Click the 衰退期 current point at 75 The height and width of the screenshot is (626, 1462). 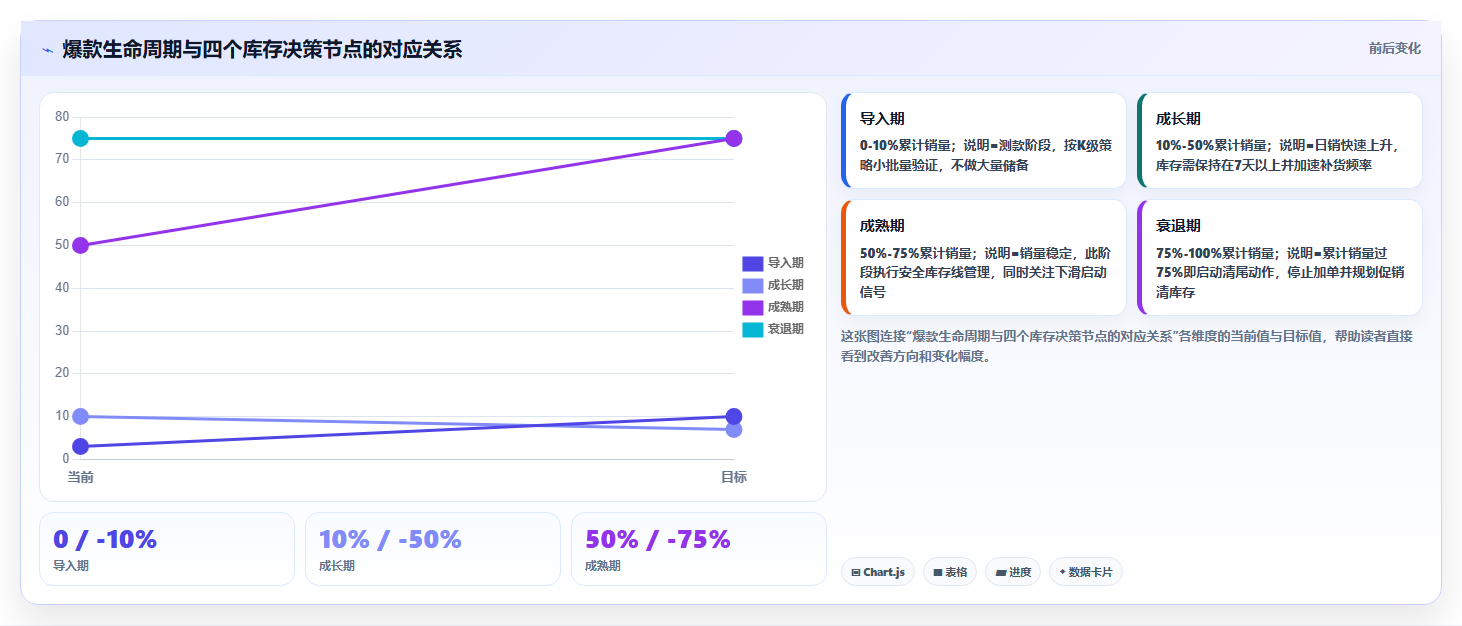pos(81,138)
